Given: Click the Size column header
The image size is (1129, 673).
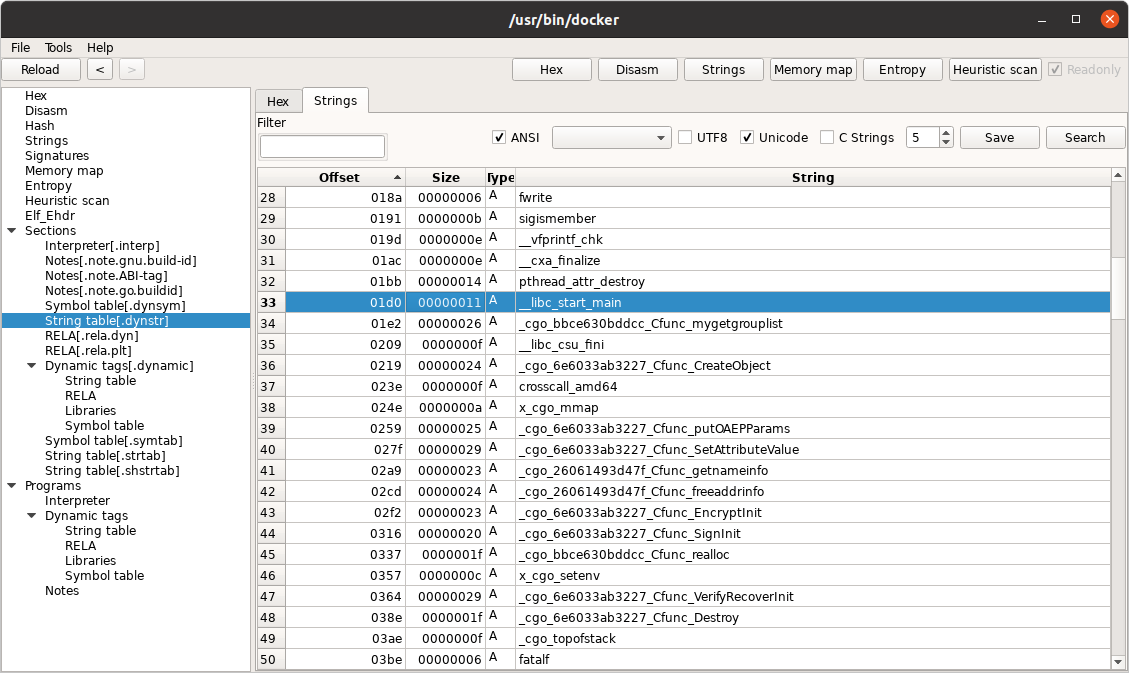Looking at the screenshot, I should pyautogui.click(x=446, y=178).
